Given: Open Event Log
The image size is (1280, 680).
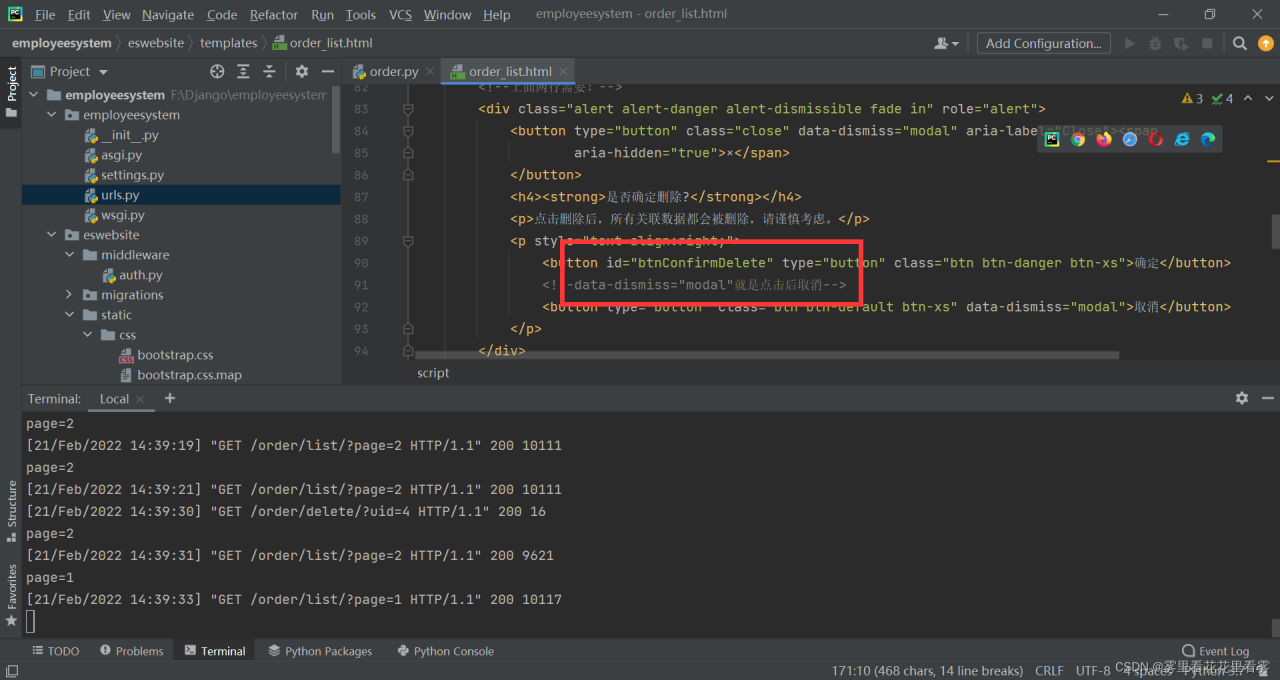Looking at the screenshot, I should click(x=1215, y=651).
